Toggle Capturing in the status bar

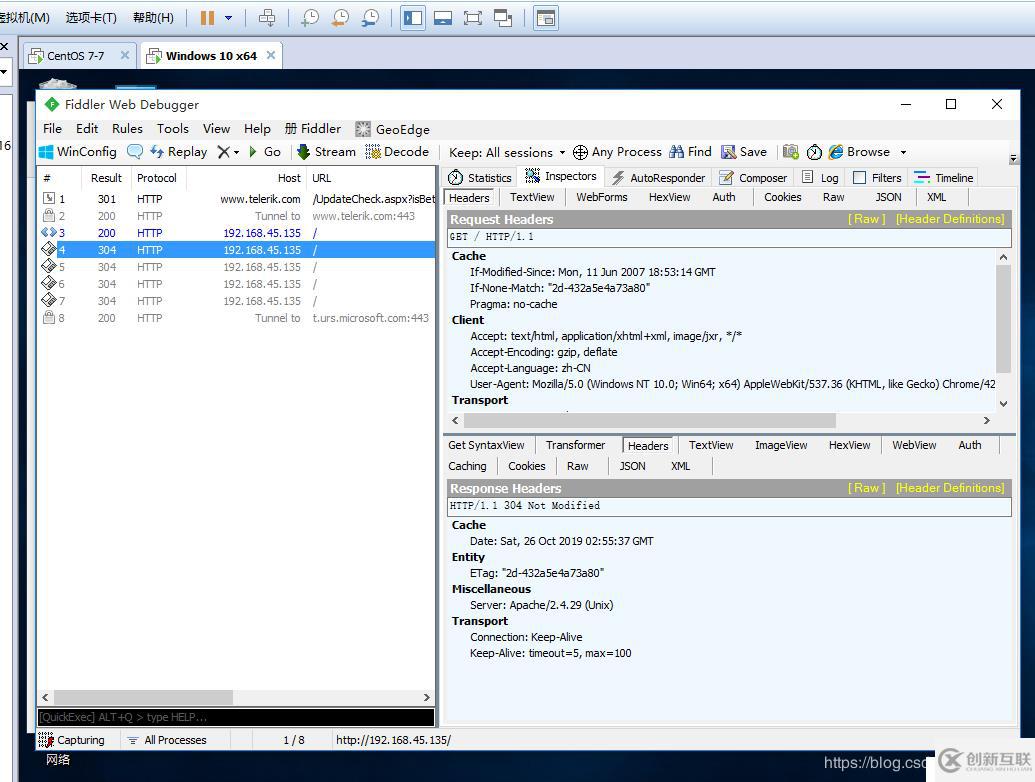click(x=71, y=740)
